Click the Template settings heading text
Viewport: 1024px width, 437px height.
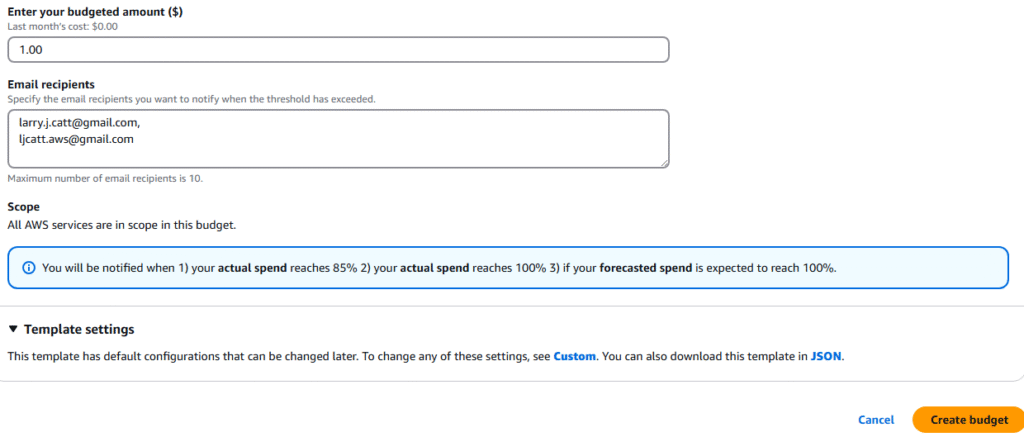pyautogui.click(x=79, y=329)
